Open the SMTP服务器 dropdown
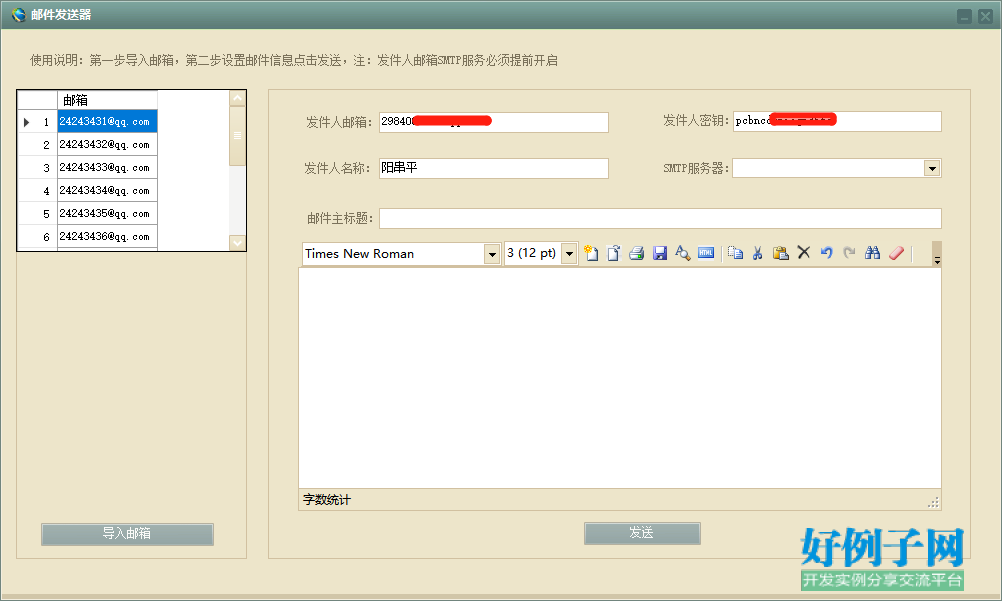The image size is (1002, 601). pos(932,169)
